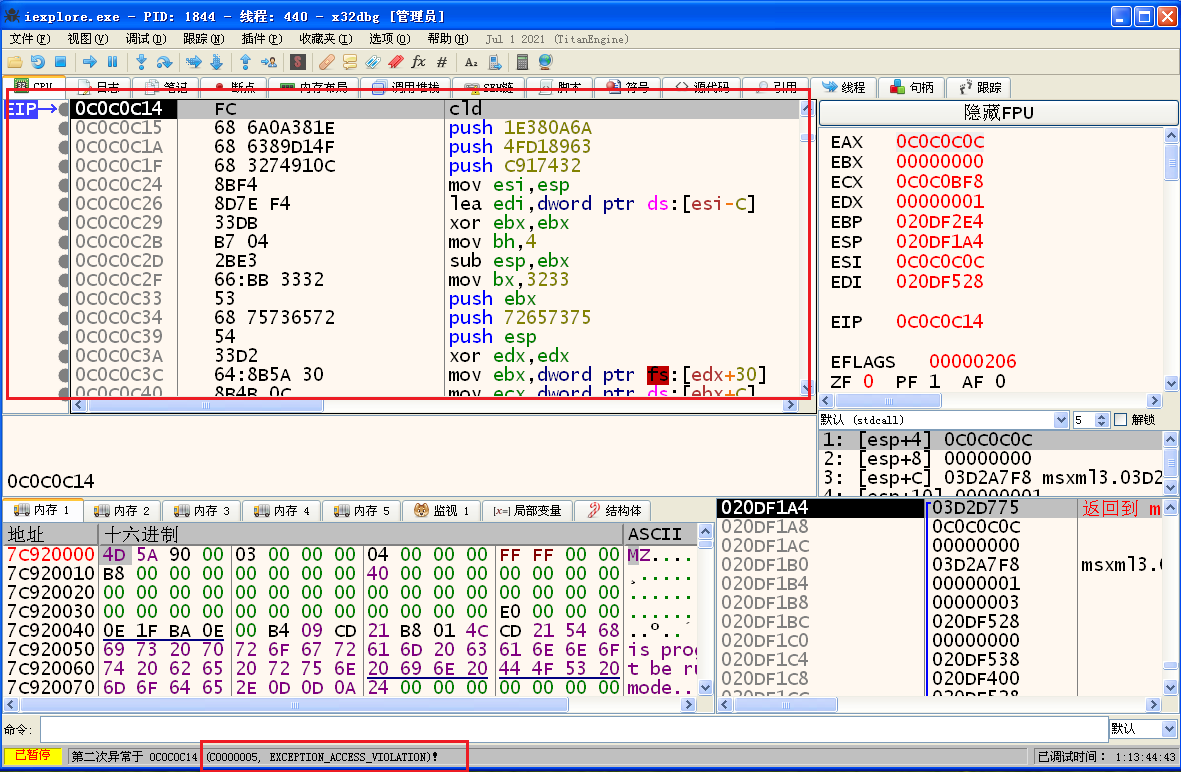Restart the debugged program via toolbar
The image size is (1181, 772).
(37, 62)
